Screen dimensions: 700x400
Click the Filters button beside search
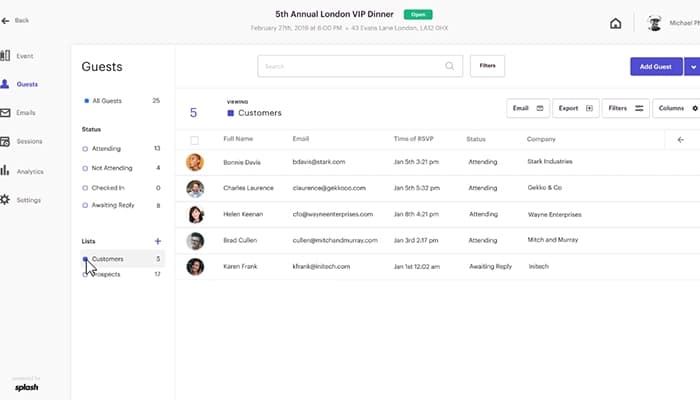(x=487, y=66)
